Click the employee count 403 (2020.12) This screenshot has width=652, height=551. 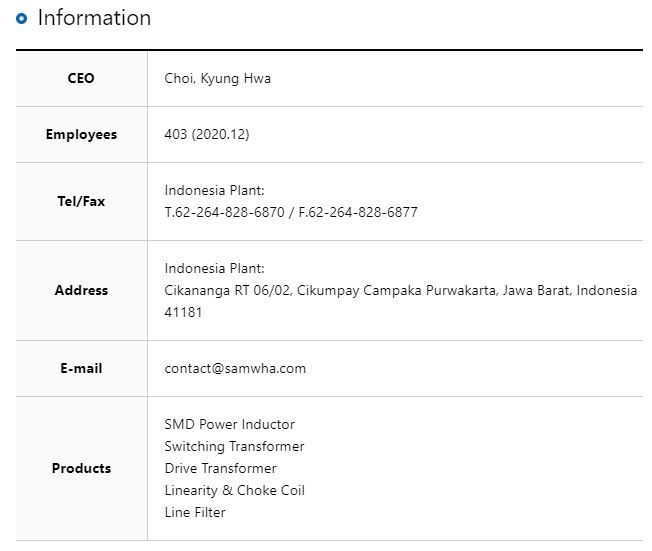(207, 134)
